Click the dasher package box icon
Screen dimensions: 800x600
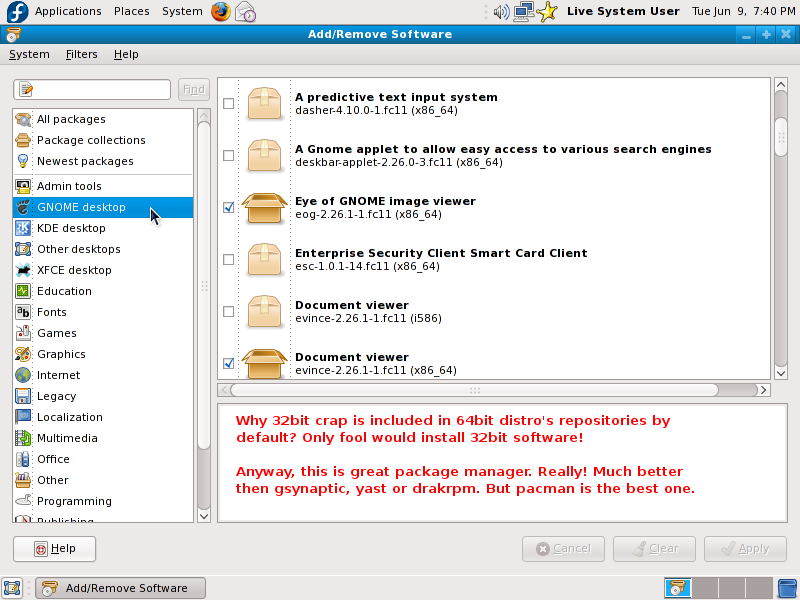[264, 104]
